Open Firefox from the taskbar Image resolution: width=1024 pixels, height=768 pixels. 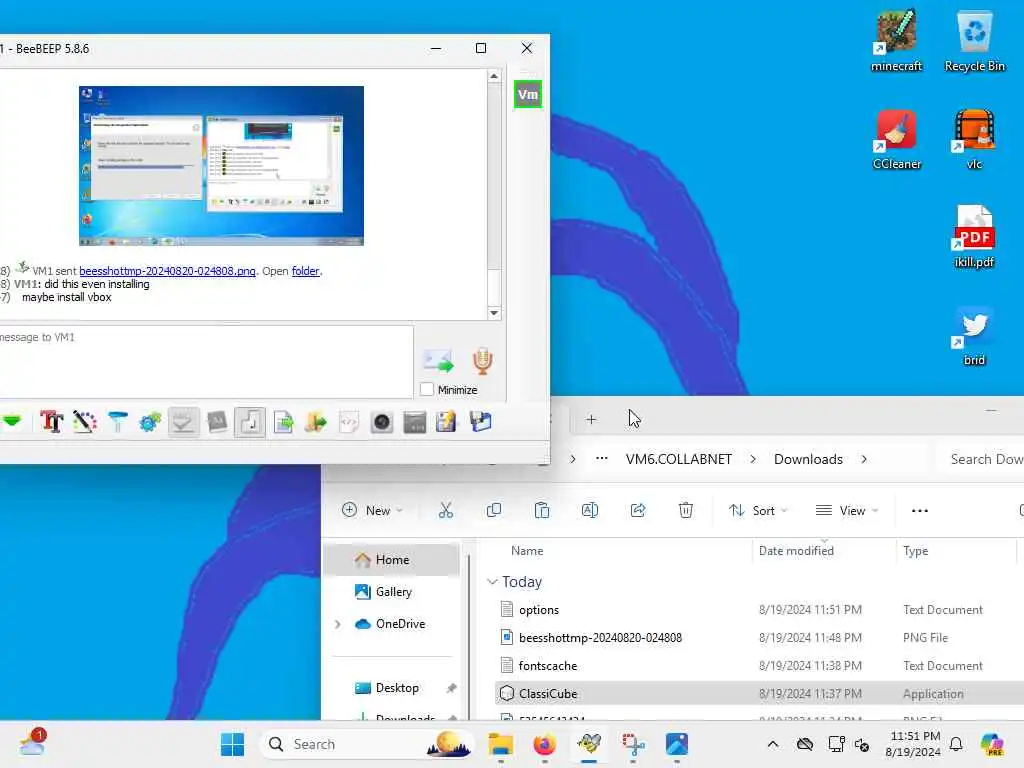tap(544, 744)
